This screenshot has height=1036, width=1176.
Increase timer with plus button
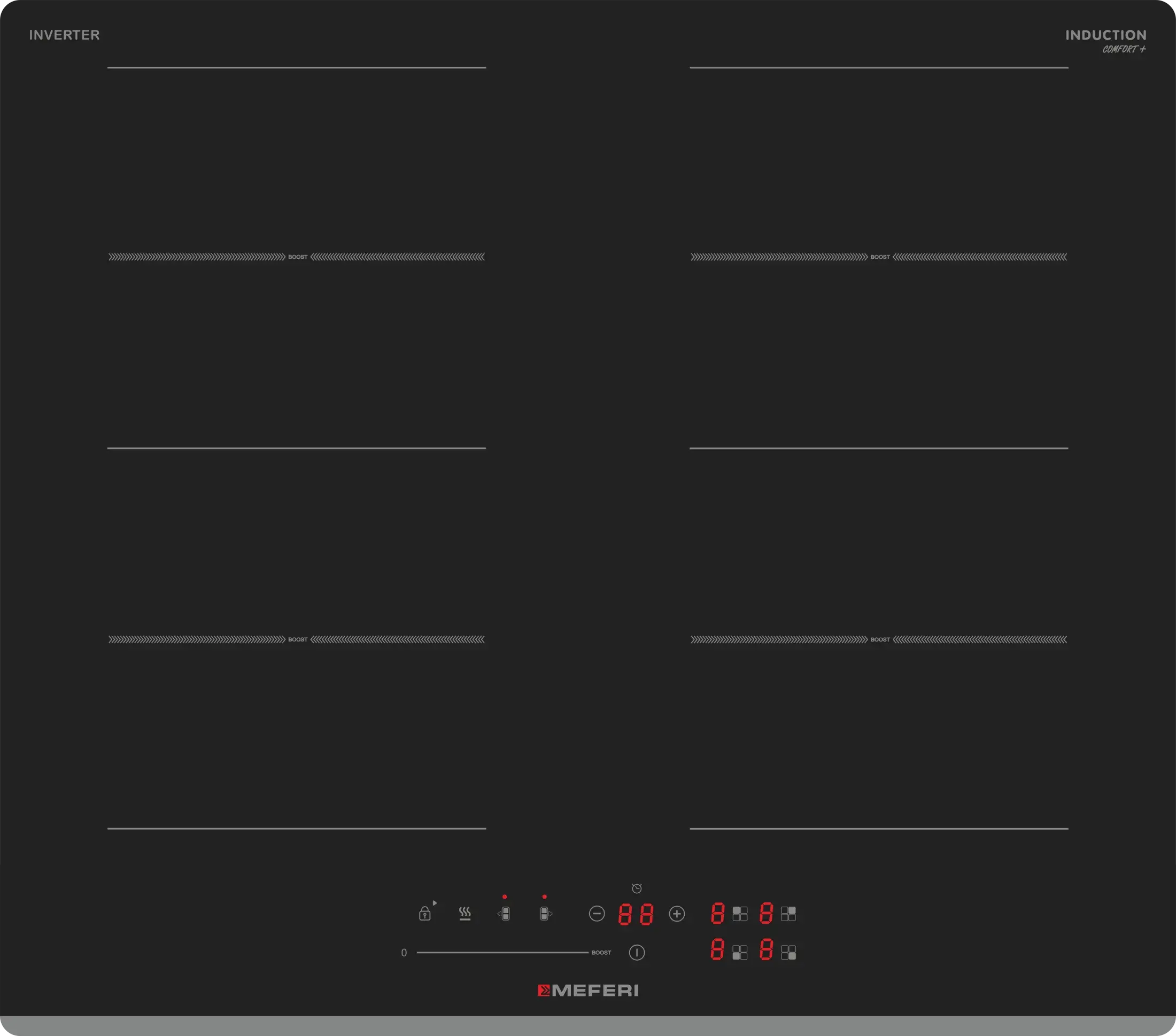[677, 914]
